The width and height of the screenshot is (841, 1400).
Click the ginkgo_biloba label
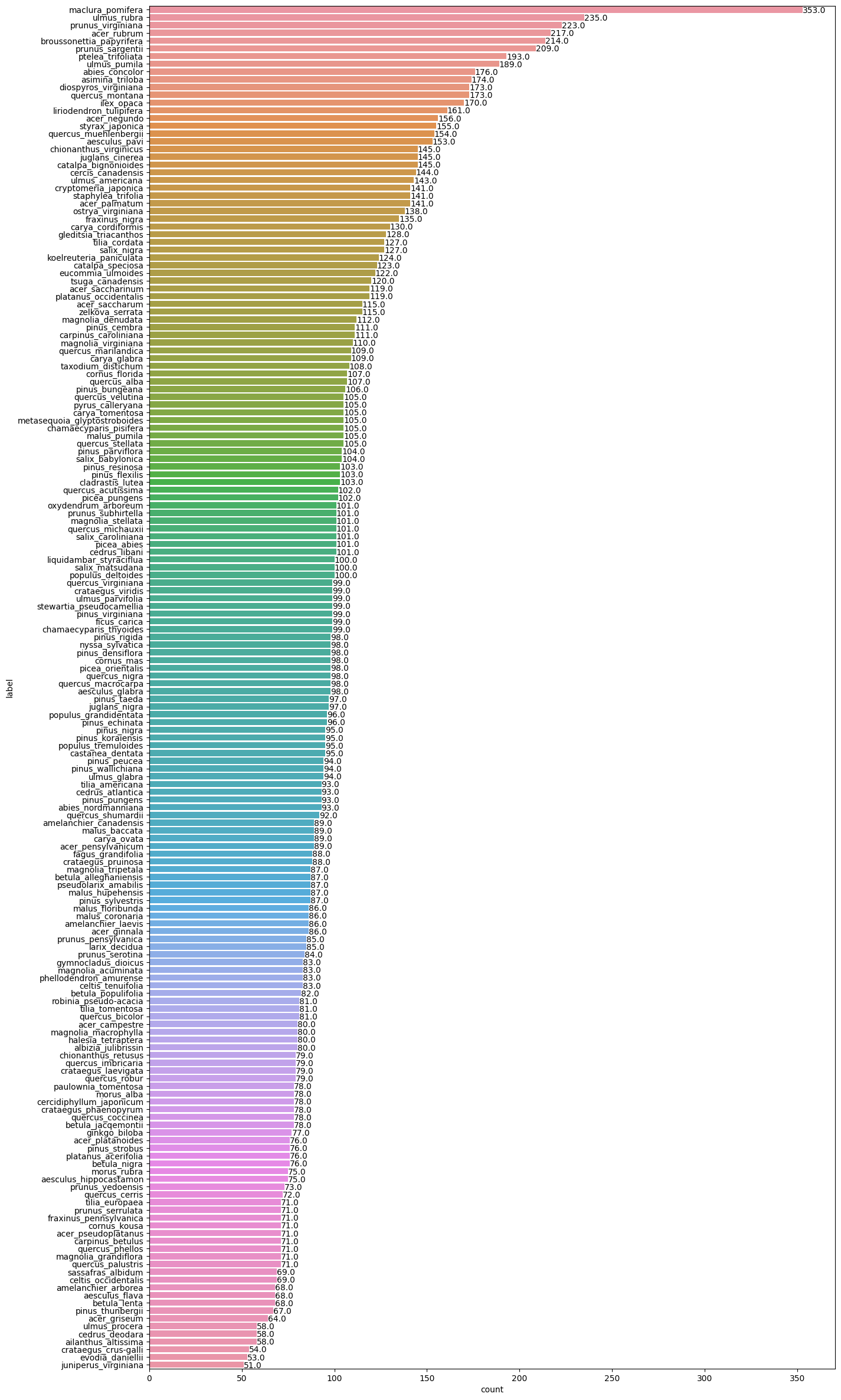point(116,1132)
